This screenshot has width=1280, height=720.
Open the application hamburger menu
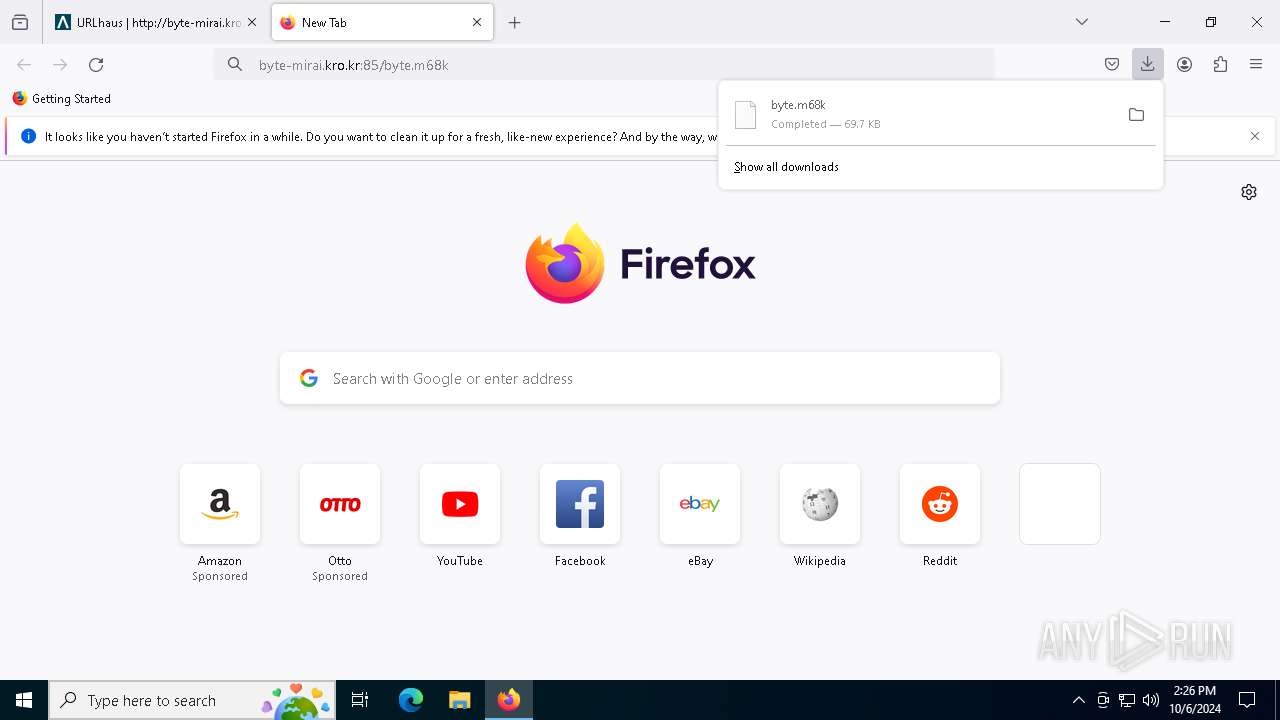[1256, 64]
